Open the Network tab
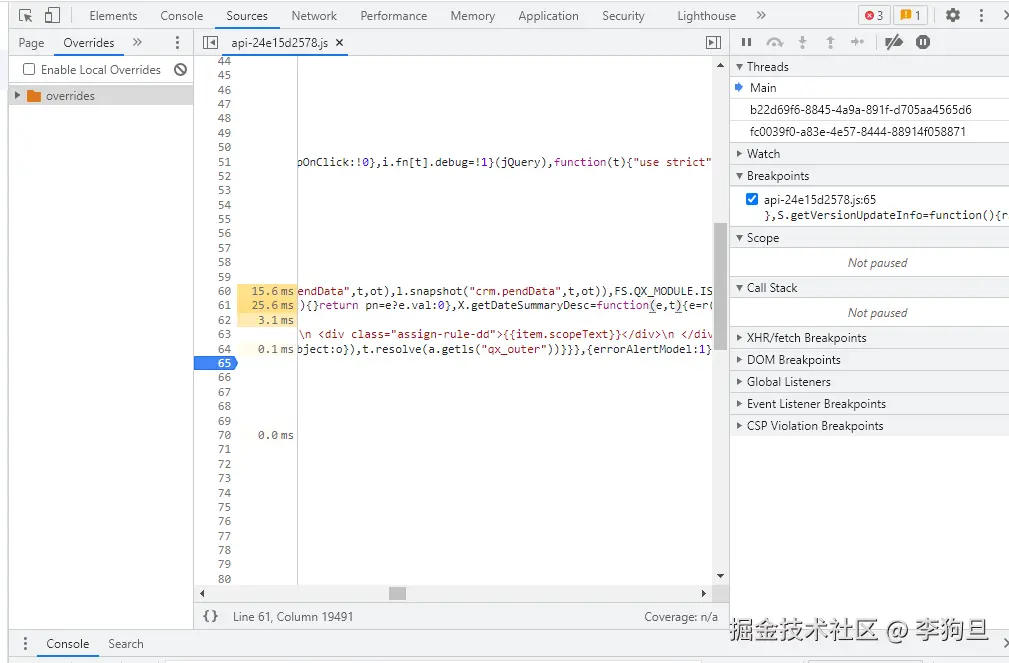 (x=314, y=15)
